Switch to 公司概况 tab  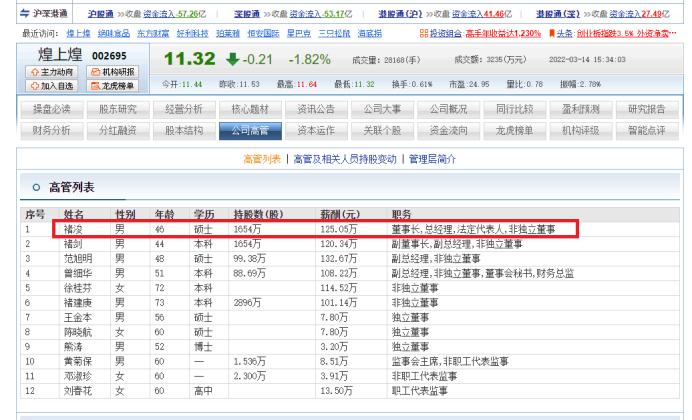(449, 109)
